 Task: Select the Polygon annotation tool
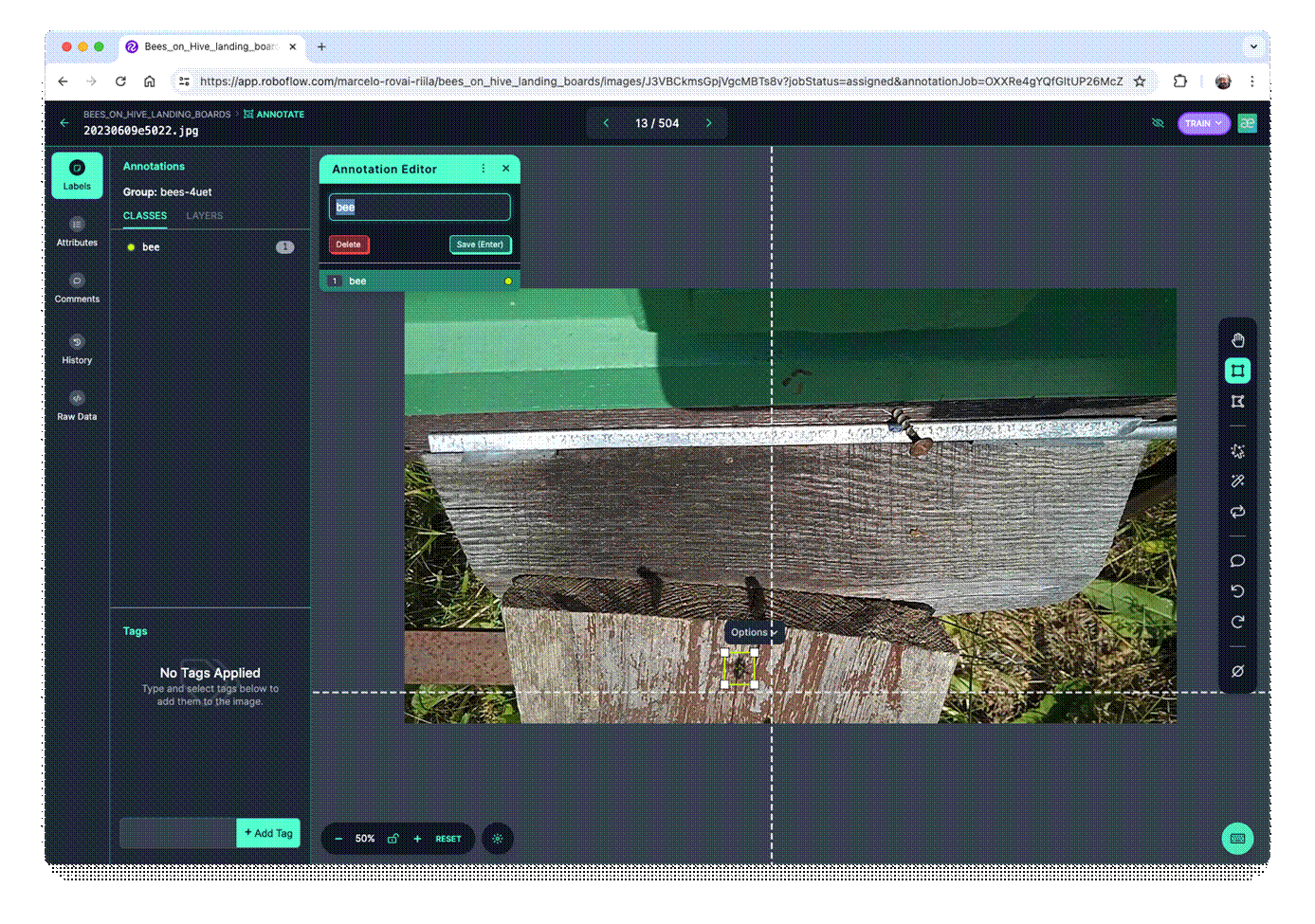[1237, 401]
